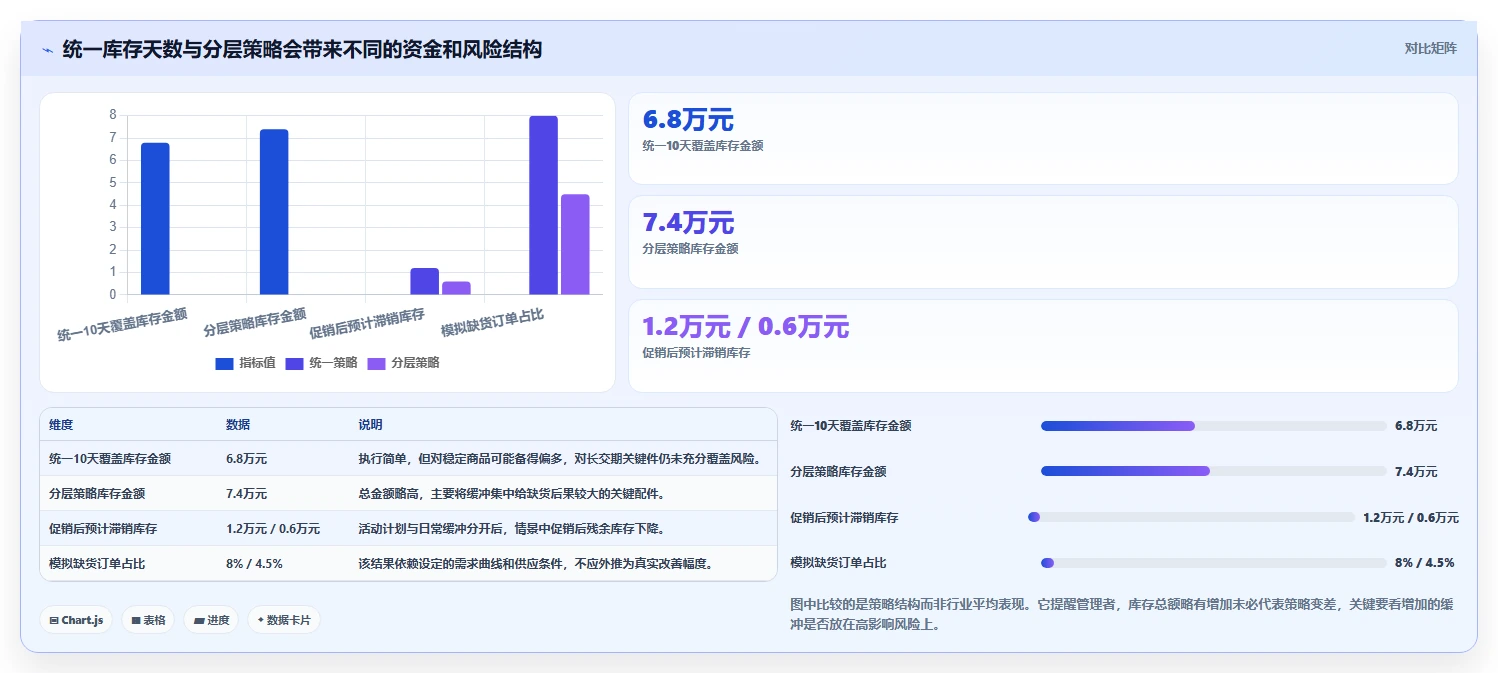Click the 对比矩阵 label in the header
The image size is (1498, 673).
point(1431,48)
